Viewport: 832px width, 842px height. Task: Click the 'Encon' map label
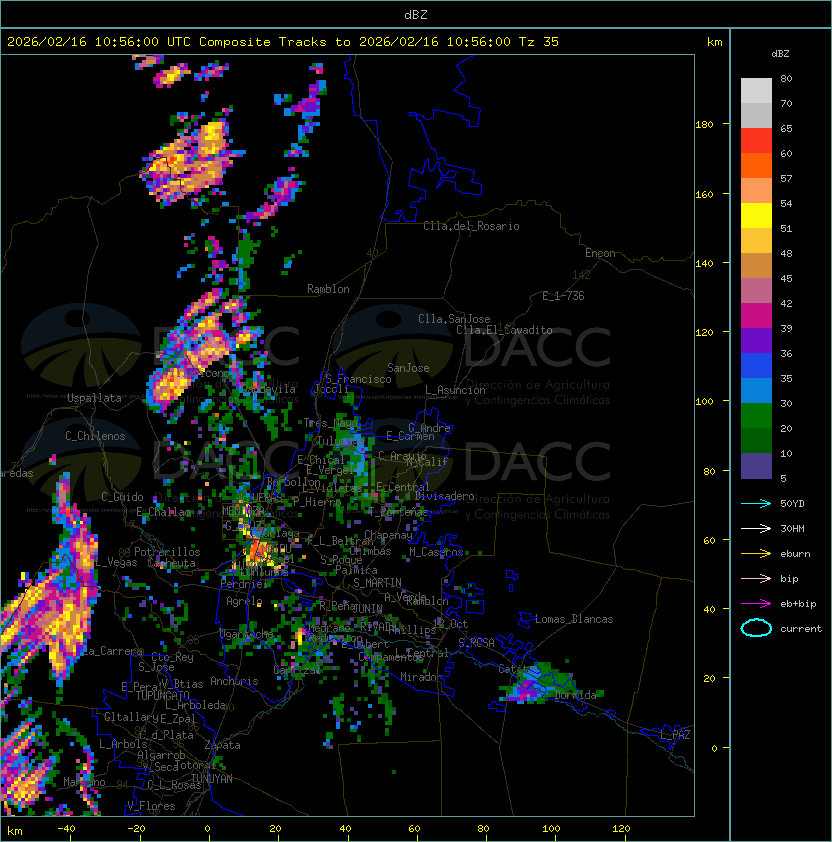point(600,253)
